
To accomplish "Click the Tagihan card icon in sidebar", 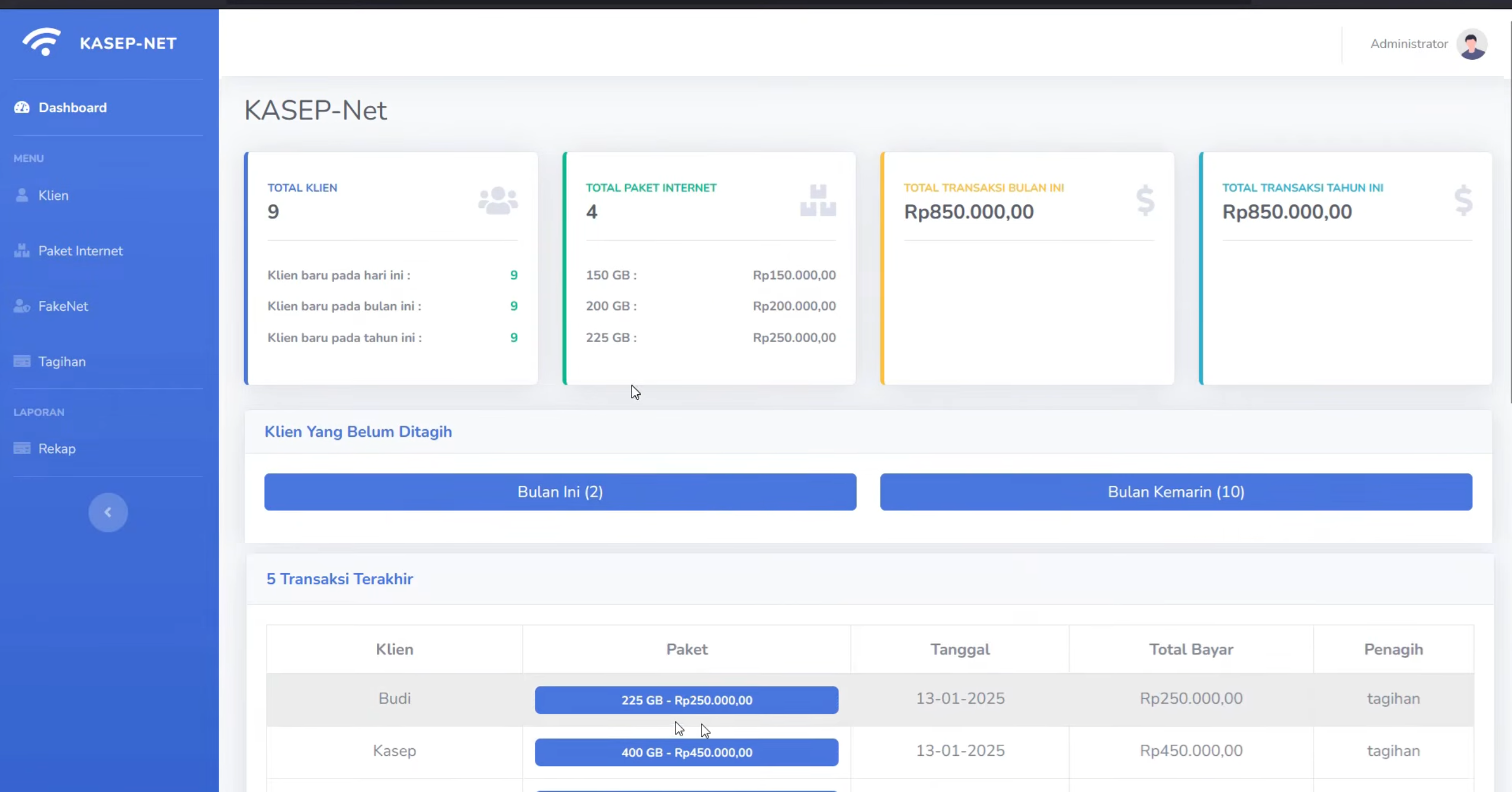I will coord(22,361).
